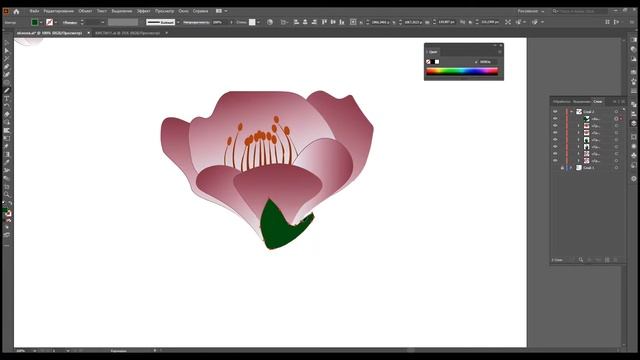
Task: Select the Selection tool (black arrow)
Action: [x=7, y=42]
